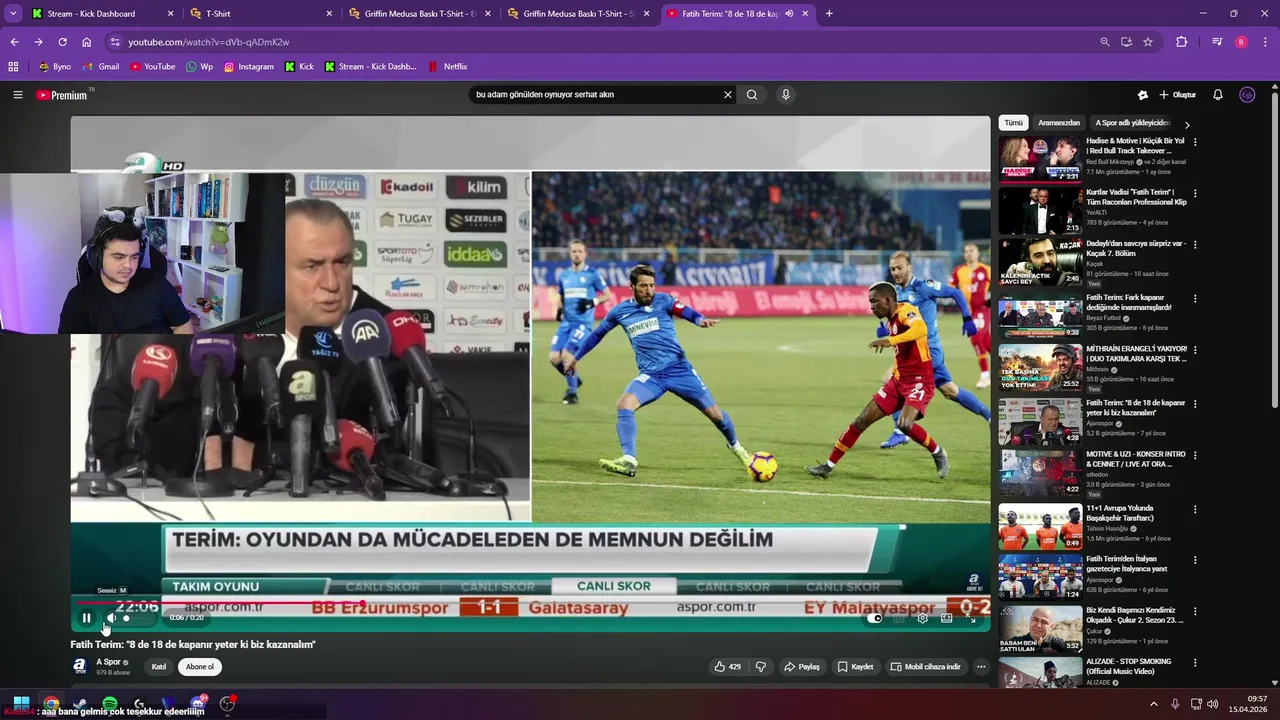Open options for Dadaylı'dan savcıya sürpriz video
The width and height of the screenshot is (1280, 720).
[1195, 244]
